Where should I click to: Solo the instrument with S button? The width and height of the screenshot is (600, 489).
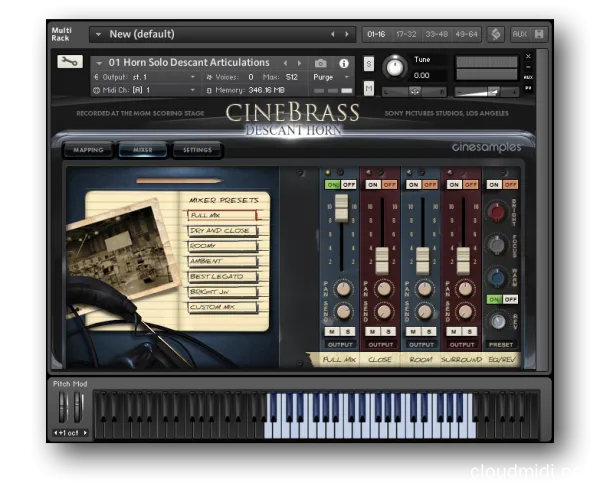click(369, 64)
